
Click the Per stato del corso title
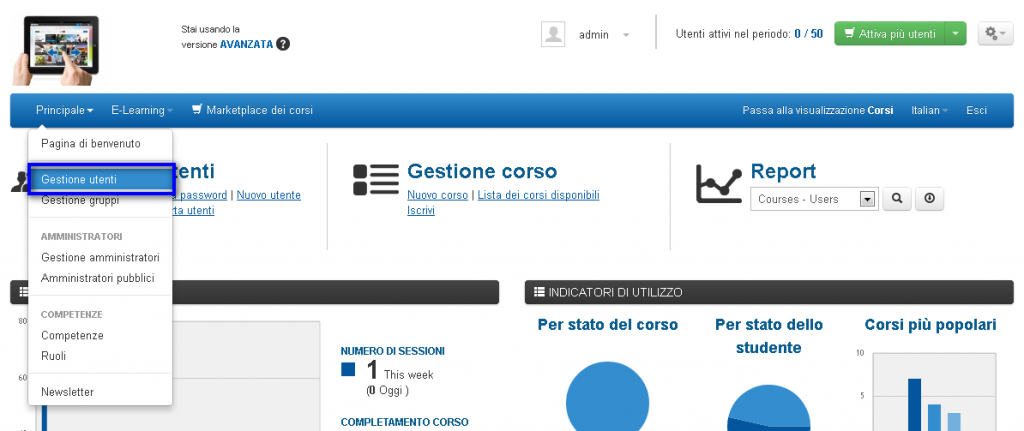pos(607,325)
